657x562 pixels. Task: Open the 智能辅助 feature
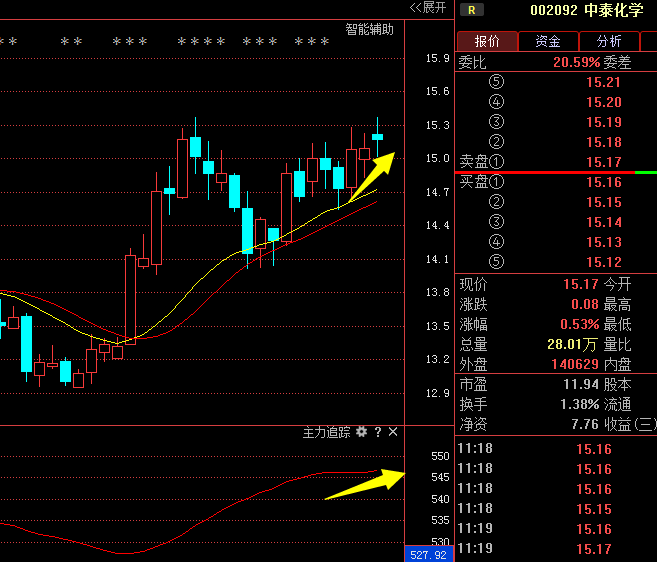(x=369, y=29)
